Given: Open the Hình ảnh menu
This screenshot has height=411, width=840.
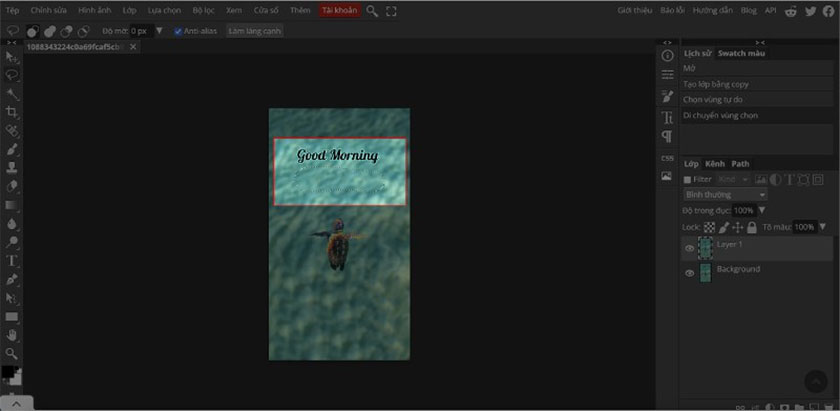Looking at the screenshot, I should click(95, 11).
